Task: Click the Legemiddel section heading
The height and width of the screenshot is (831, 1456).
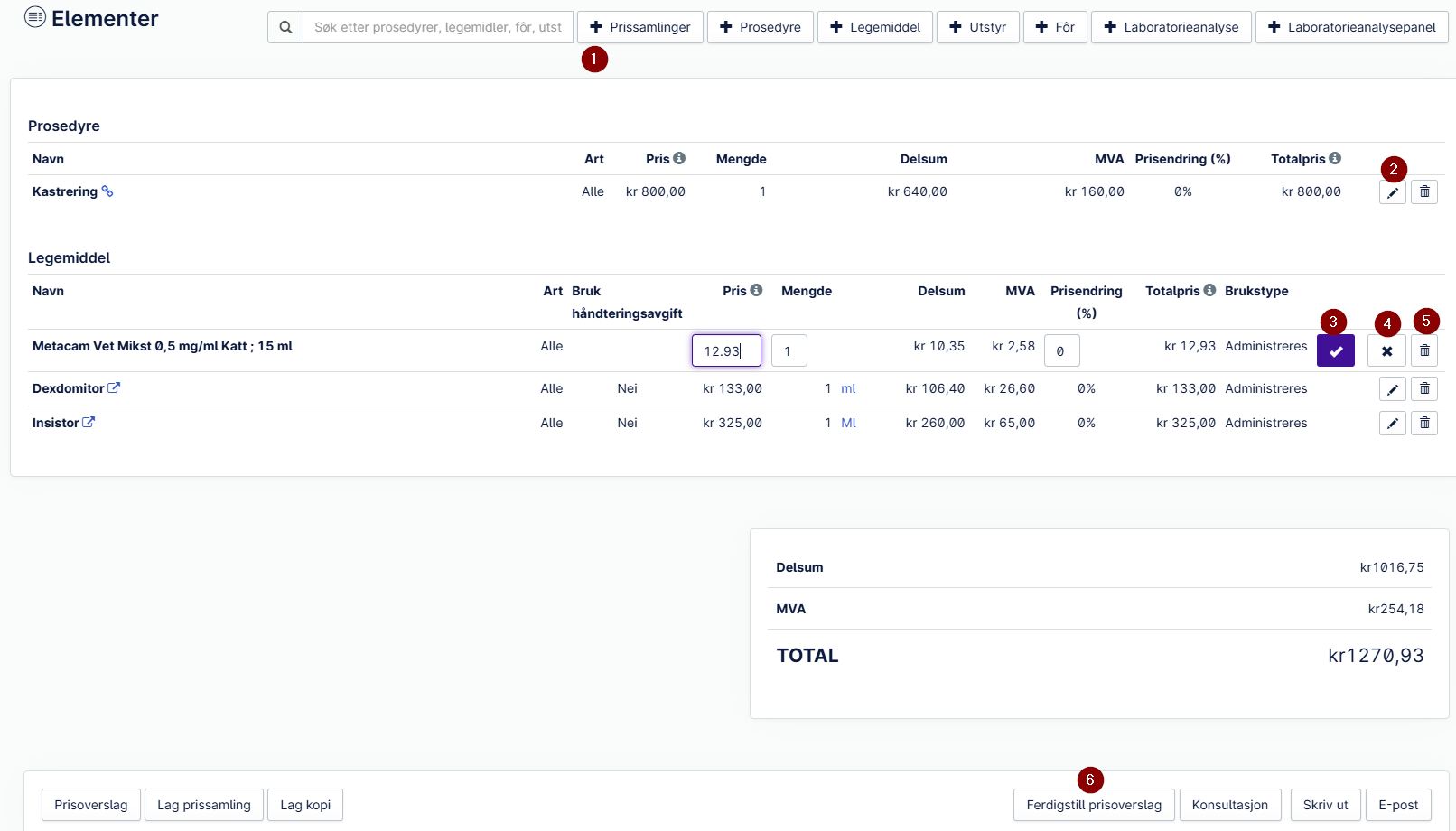Action: [x=69, y=257]
